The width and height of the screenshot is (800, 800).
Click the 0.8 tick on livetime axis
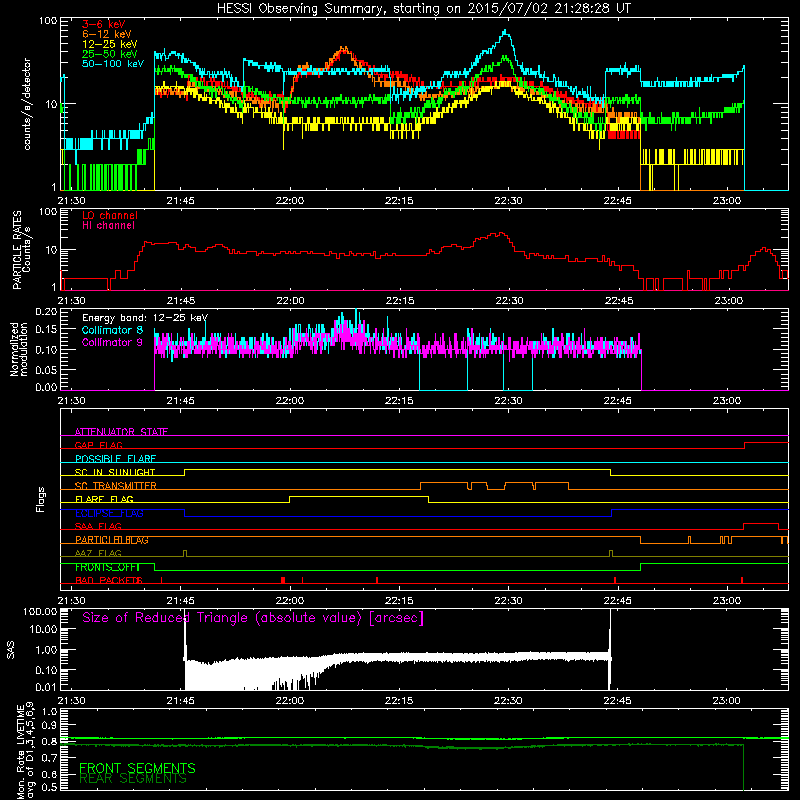[x=49, y=742]
